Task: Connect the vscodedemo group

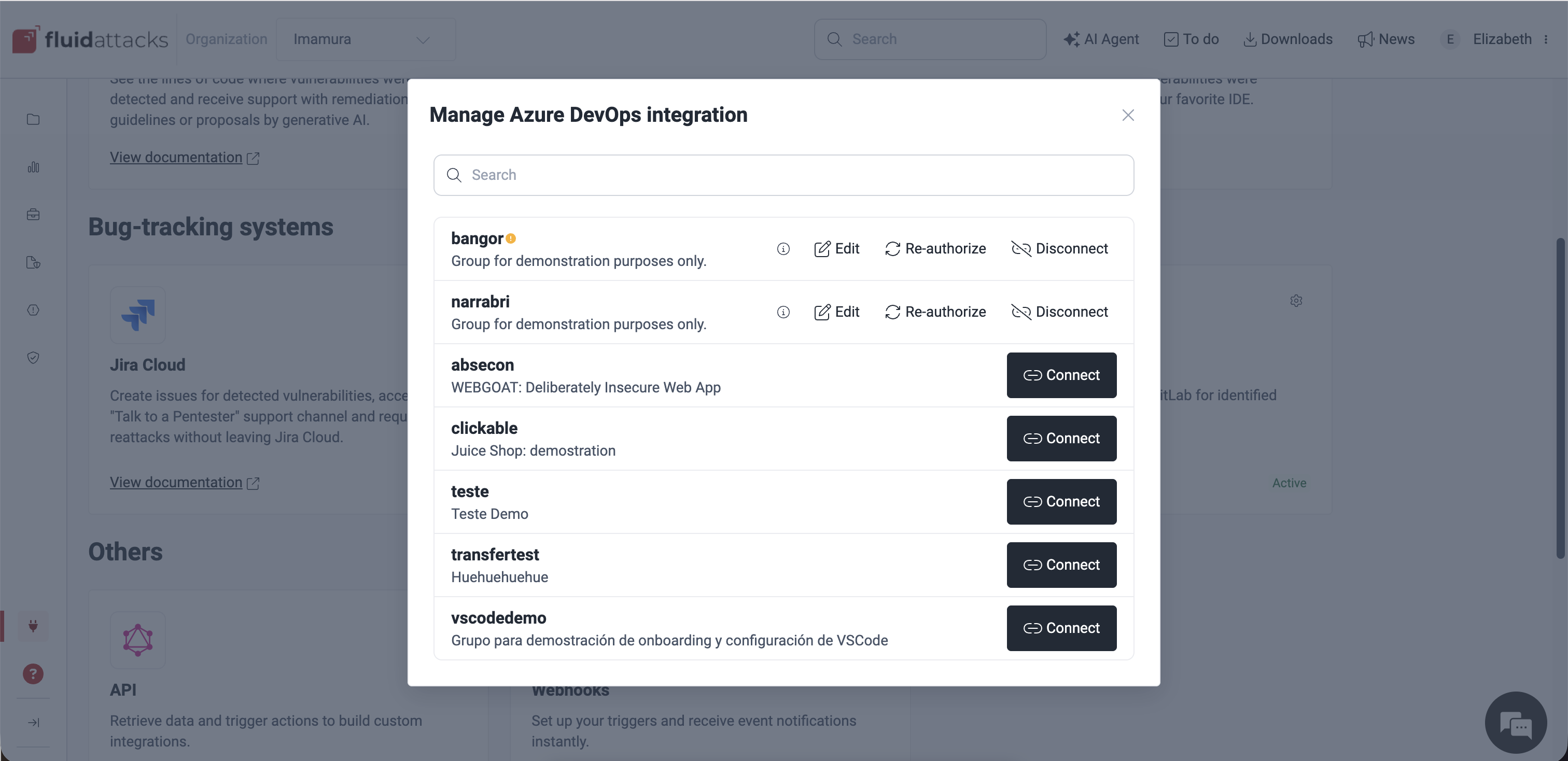Action: (x=1061, y=628)
